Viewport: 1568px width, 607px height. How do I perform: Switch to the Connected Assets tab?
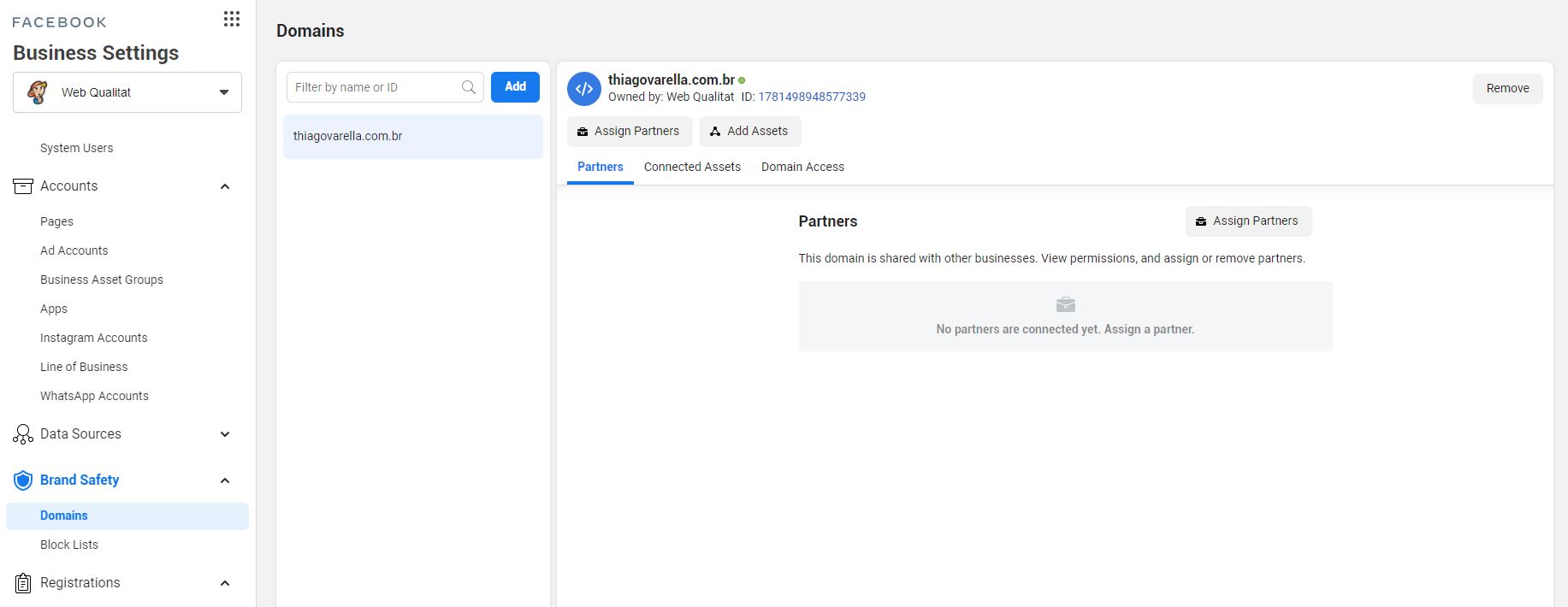point(692,167)
